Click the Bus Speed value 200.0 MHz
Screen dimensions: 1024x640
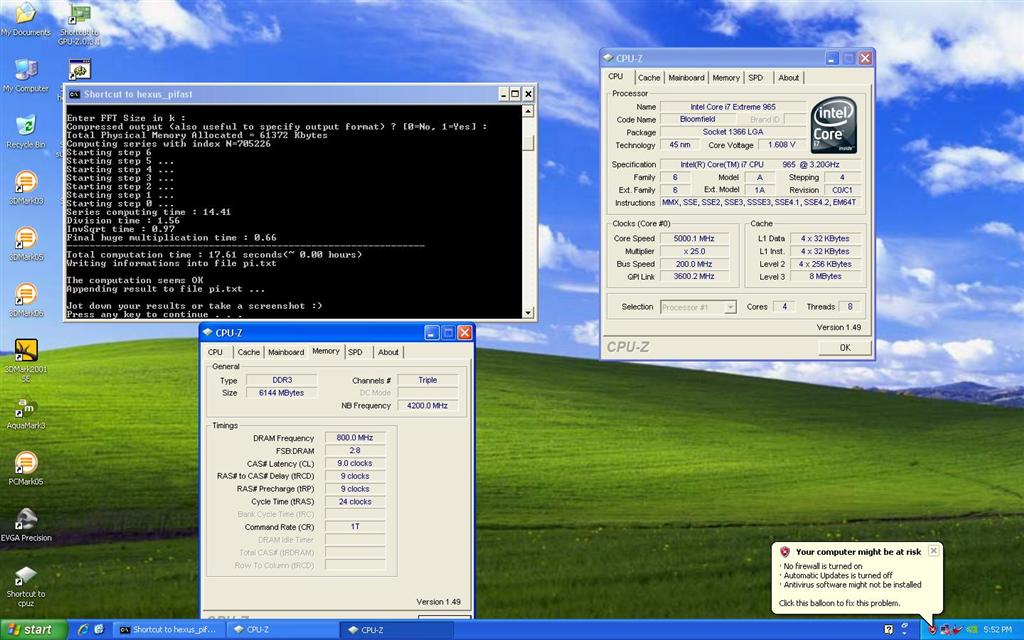coord(694,264)
